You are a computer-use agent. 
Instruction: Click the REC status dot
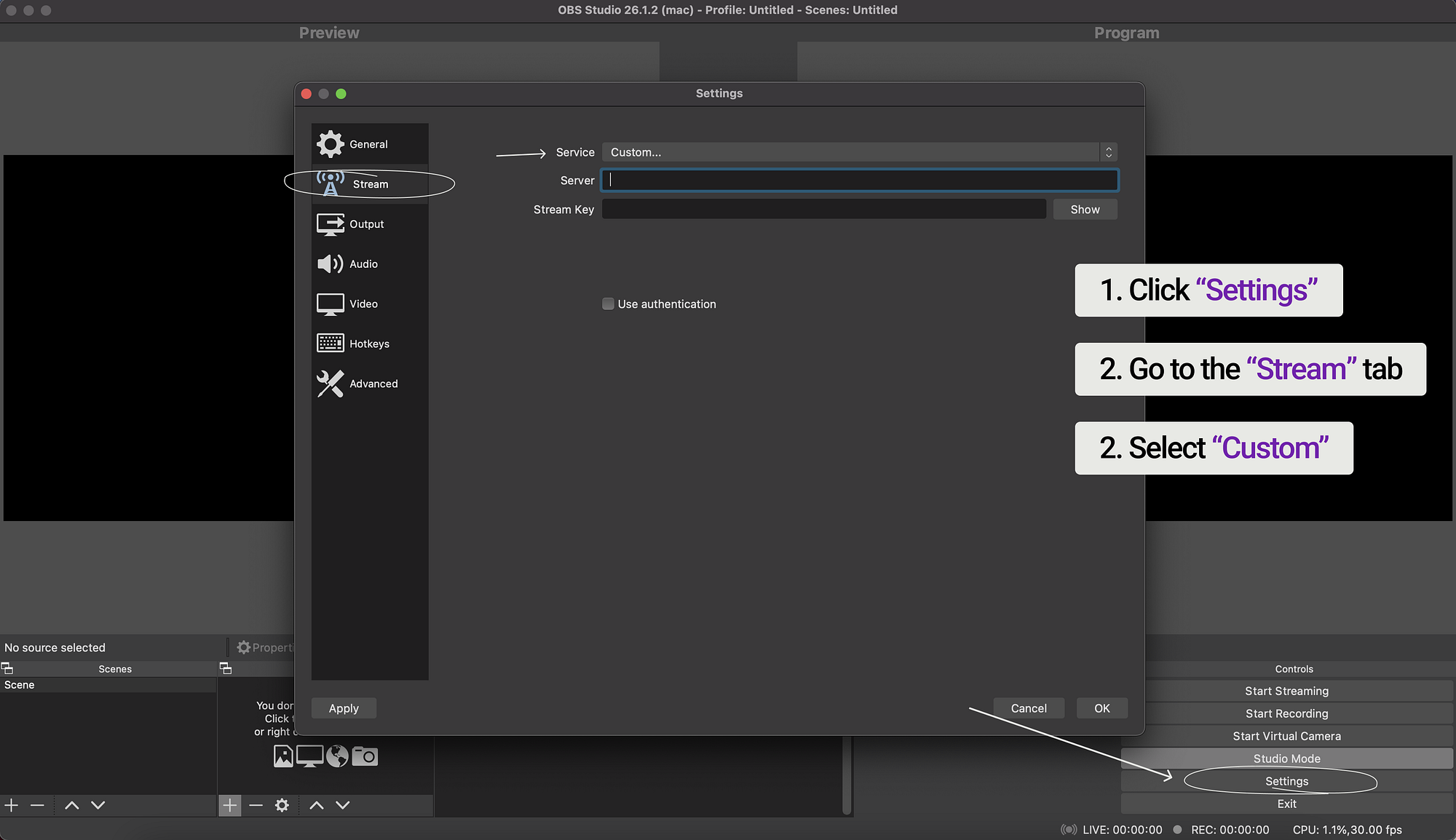1177,830
